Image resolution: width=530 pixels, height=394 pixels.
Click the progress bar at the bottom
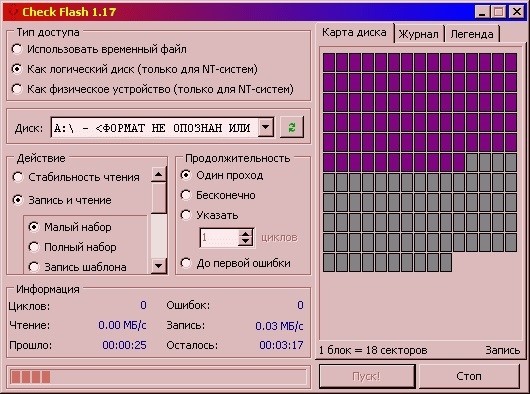coord(158,377)
